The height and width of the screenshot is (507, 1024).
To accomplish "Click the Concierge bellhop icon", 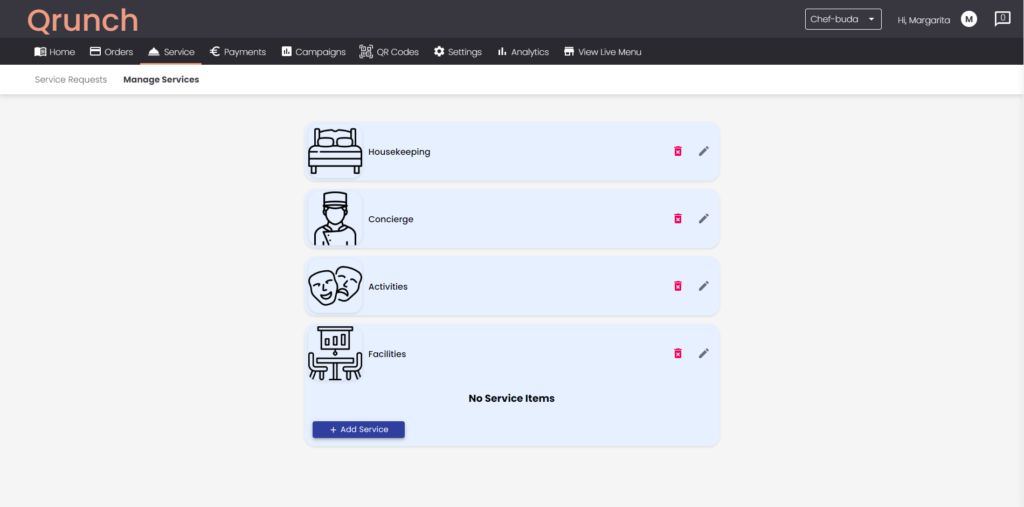I will click(335, 218).
